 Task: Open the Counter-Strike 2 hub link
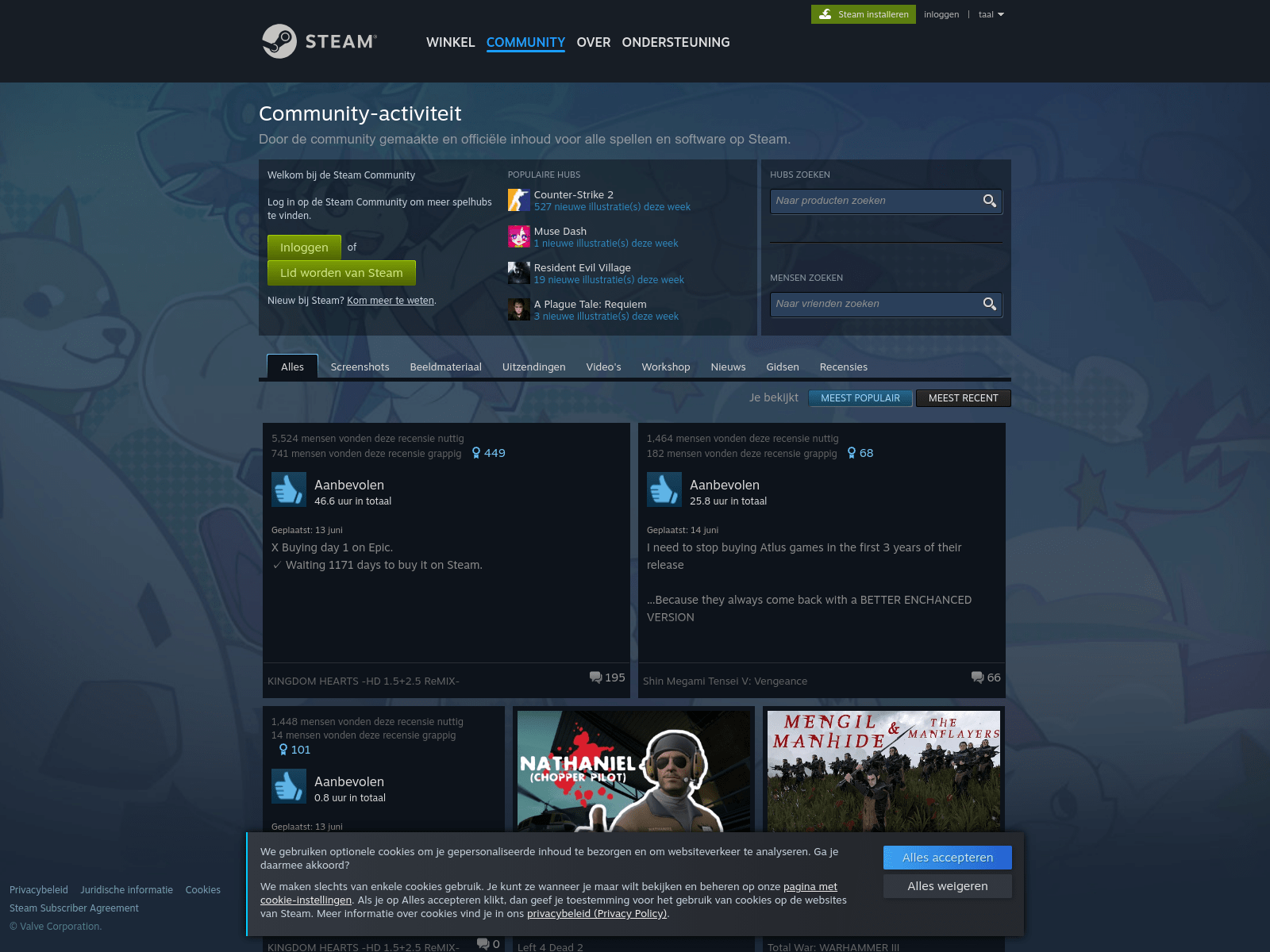tap(573, 194)
